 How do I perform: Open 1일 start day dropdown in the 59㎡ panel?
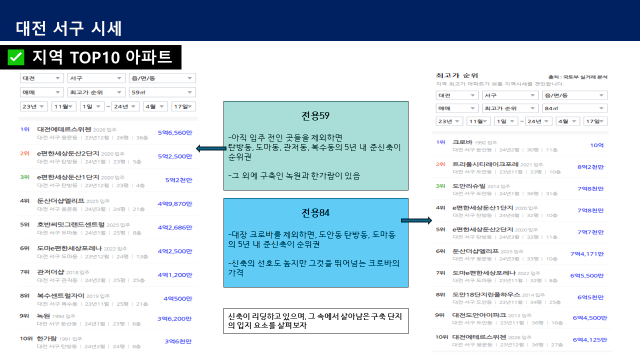tap(92, 107)
